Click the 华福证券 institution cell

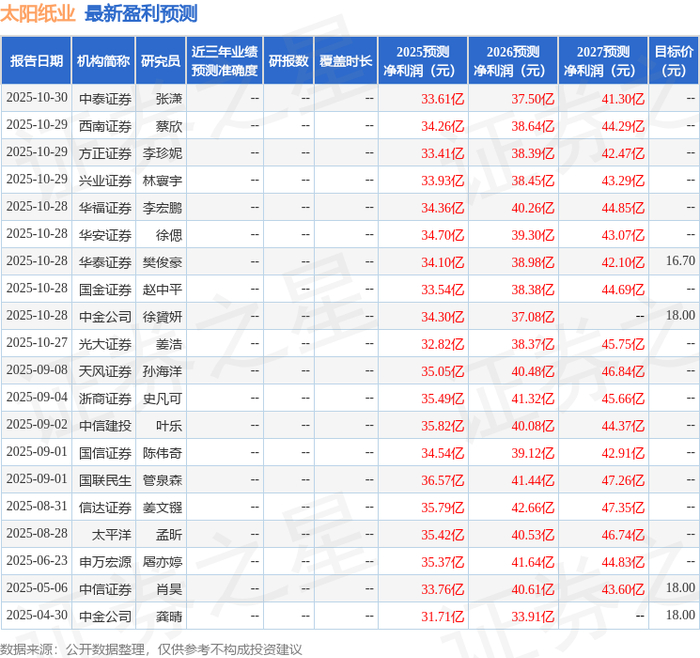pos(105,208)
